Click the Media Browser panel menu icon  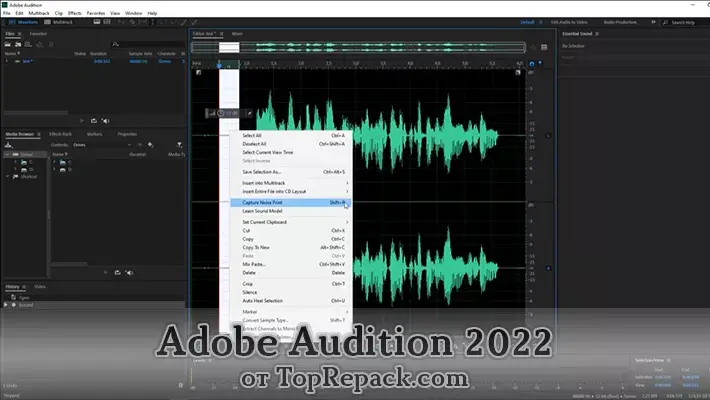coord(39,134)
